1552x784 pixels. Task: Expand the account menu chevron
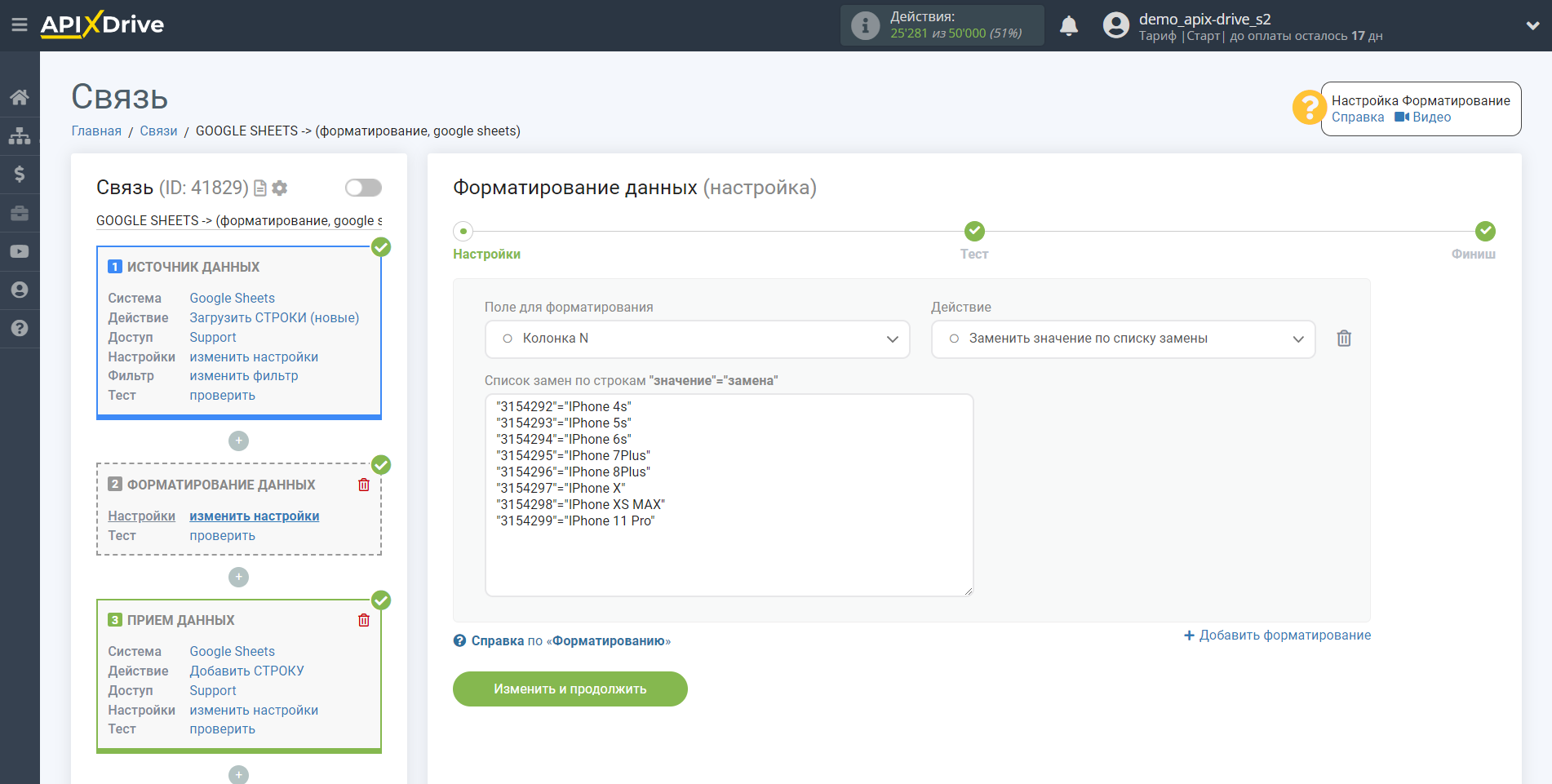[x=1532, y=25]
